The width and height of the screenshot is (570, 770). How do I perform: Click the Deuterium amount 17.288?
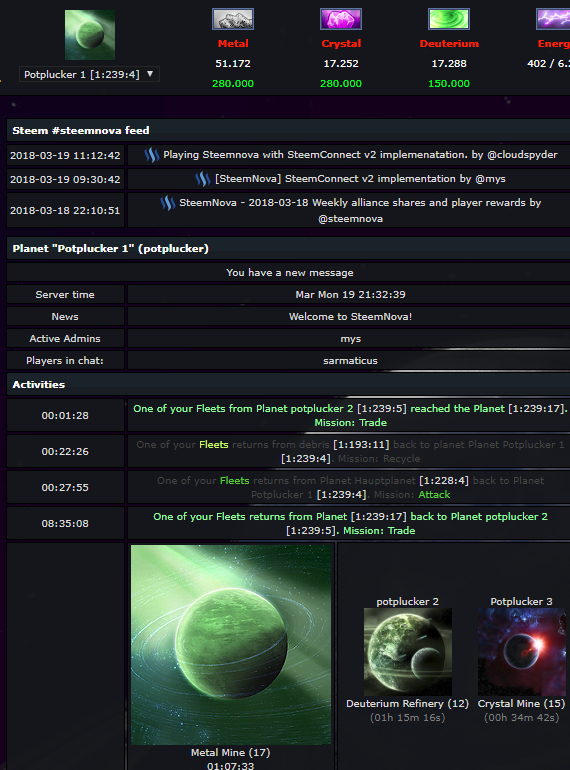click(x=449, y=63)
